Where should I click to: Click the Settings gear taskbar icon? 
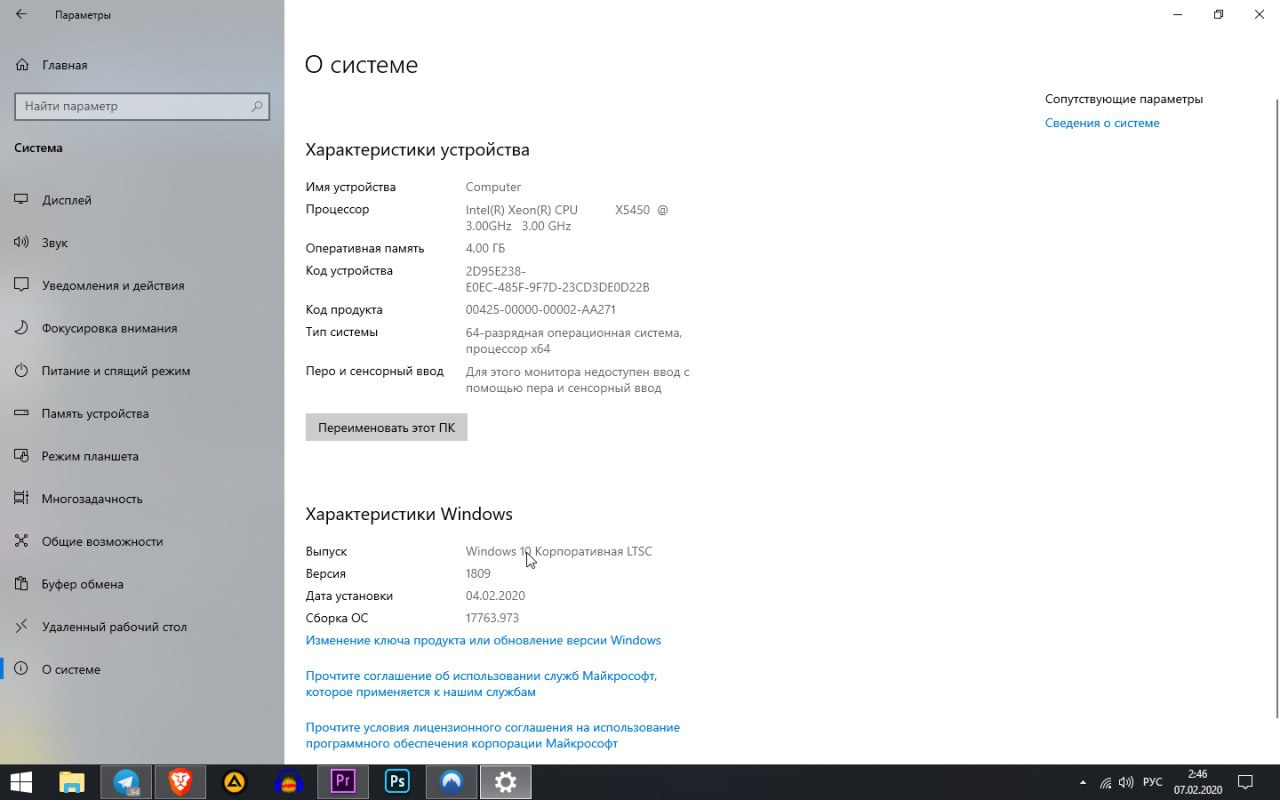pyautogui.click(x=505, y=782)
